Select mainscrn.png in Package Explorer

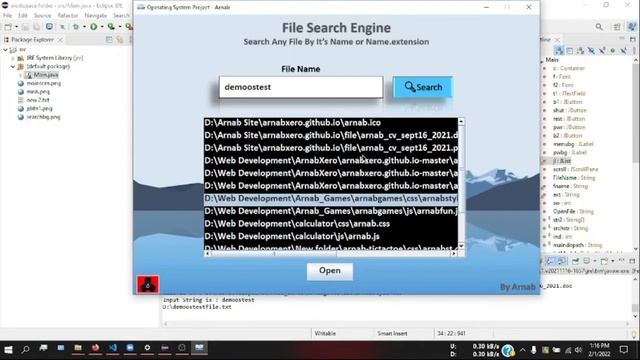tap(39, 83)
